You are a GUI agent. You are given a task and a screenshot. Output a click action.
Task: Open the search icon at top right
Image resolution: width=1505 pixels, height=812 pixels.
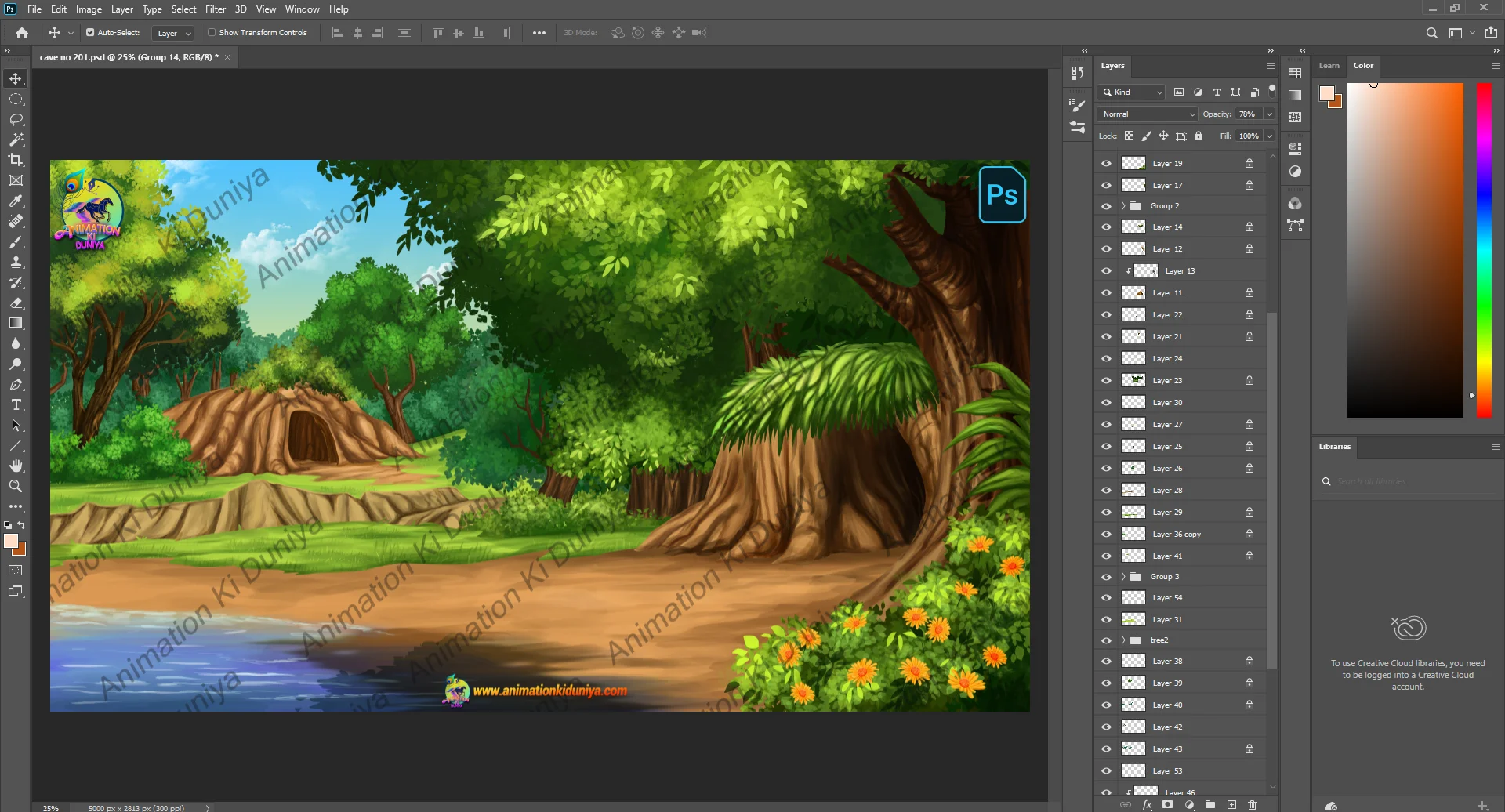tap(1431, 33)
